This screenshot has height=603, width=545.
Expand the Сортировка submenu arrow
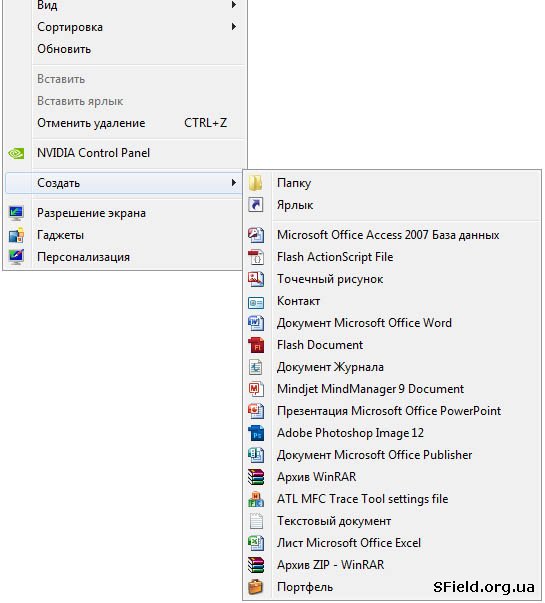tap(233, 27)
